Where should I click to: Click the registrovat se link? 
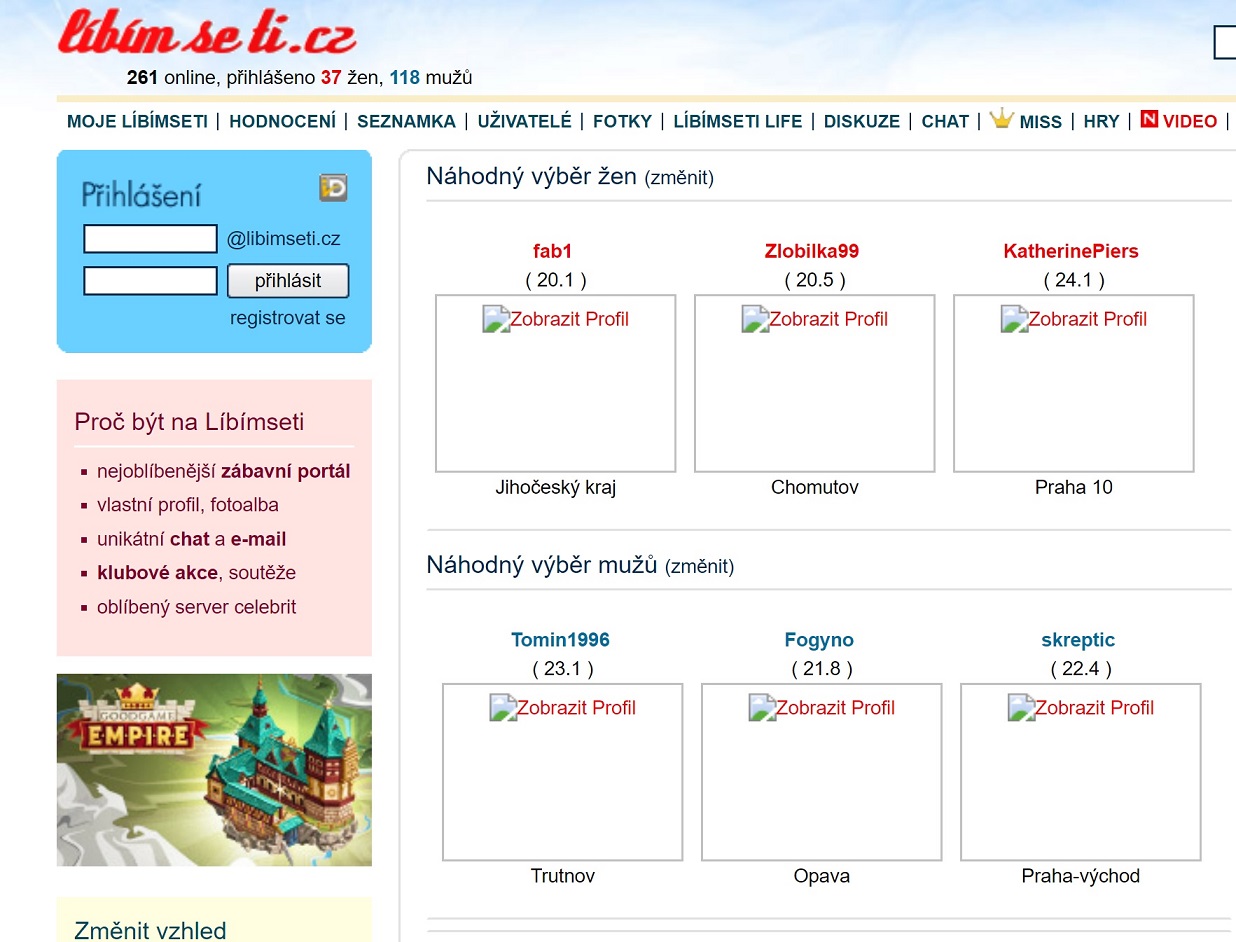click(288, 318)
